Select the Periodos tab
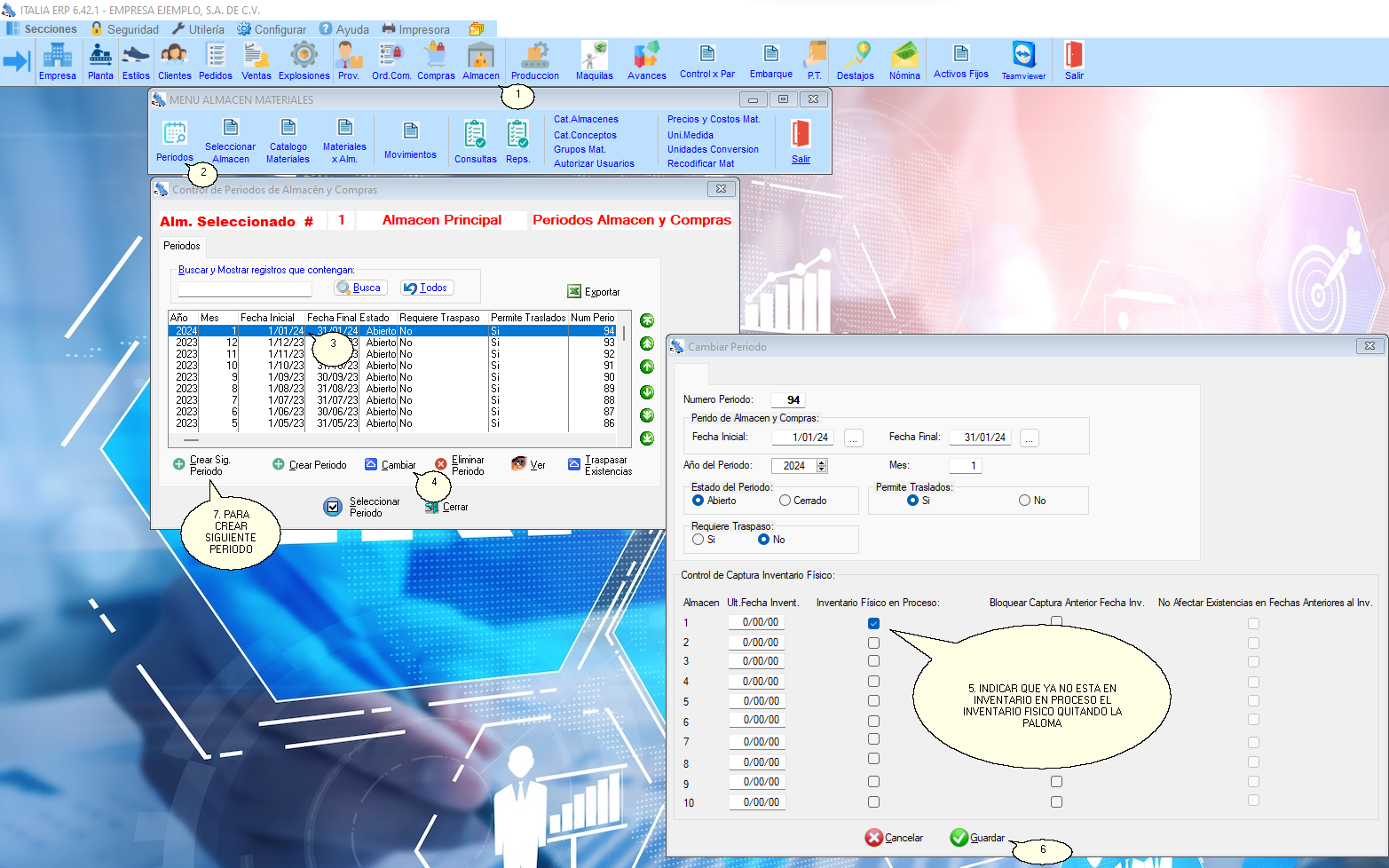The image size is (1389, 868). [182, 246]
